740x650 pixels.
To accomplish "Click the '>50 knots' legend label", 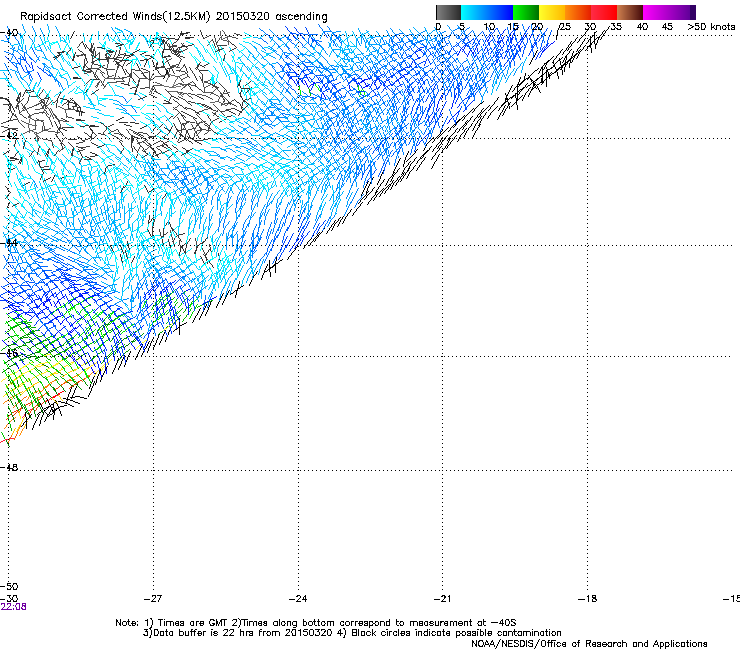I will coord(711,27).
